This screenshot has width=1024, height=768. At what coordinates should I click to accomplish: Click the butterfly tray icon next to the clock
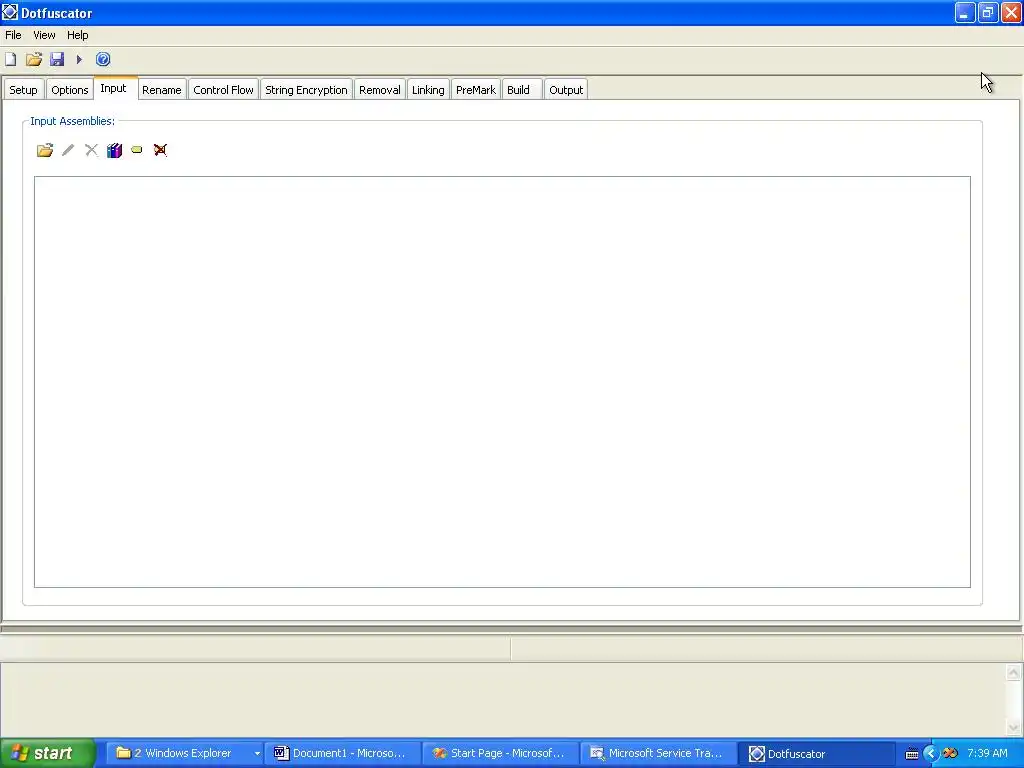click(x=951, y=754)
